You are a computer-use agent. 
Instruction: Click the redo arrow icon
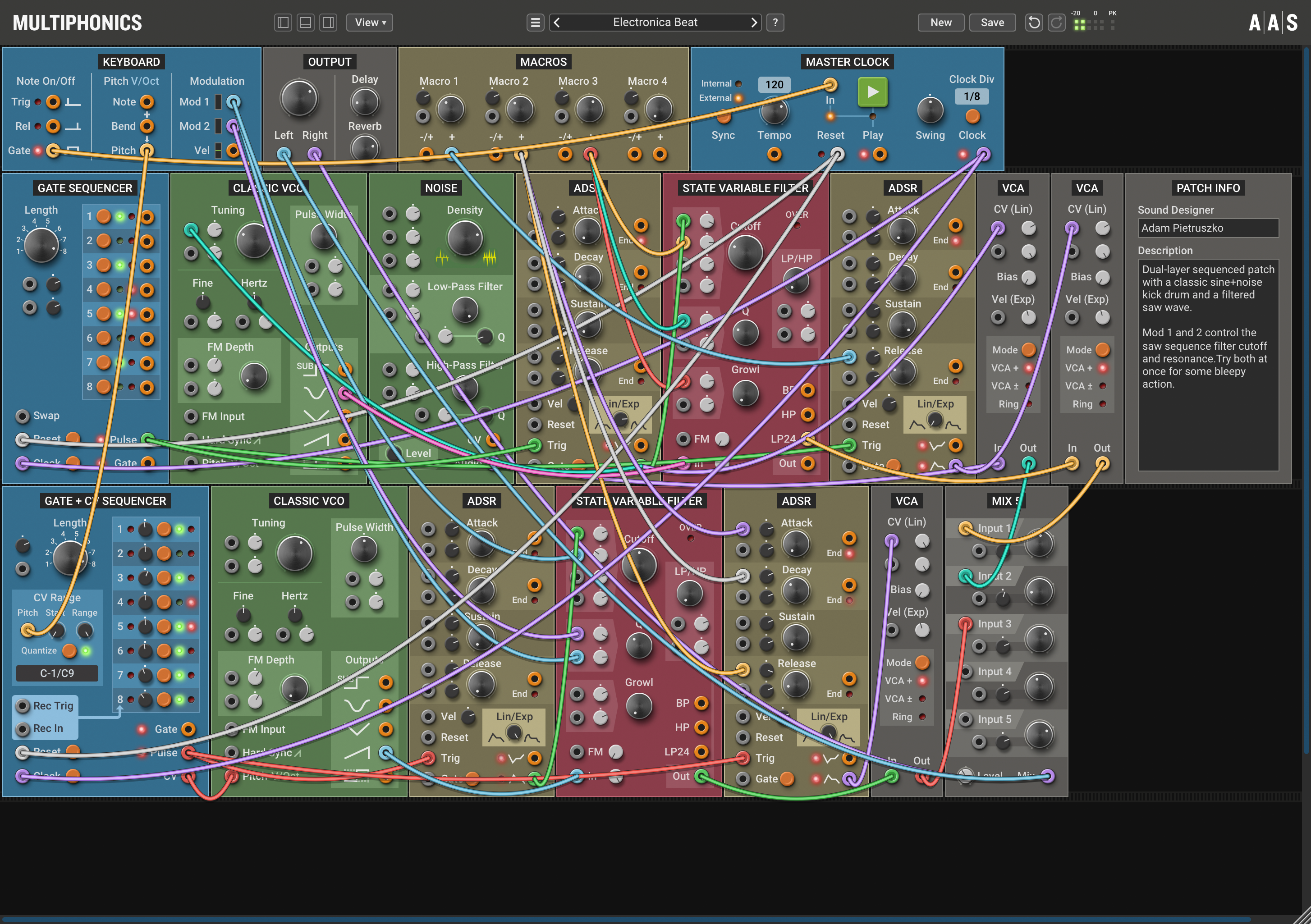pyautogui.click(x=1056, y=22)
